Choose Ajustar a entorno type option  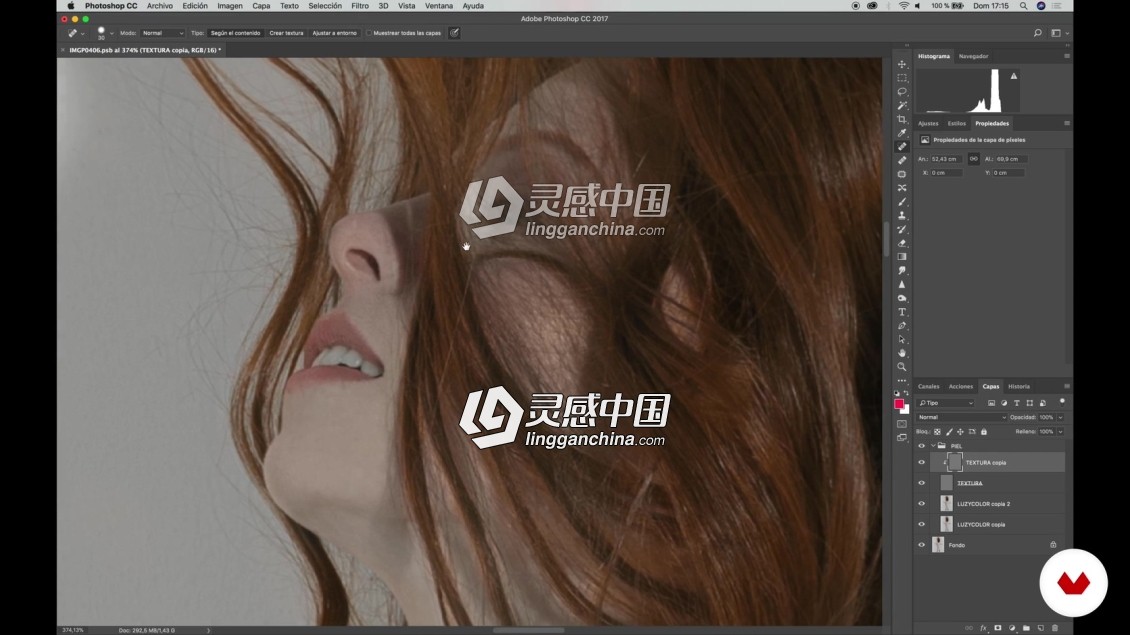334,33
